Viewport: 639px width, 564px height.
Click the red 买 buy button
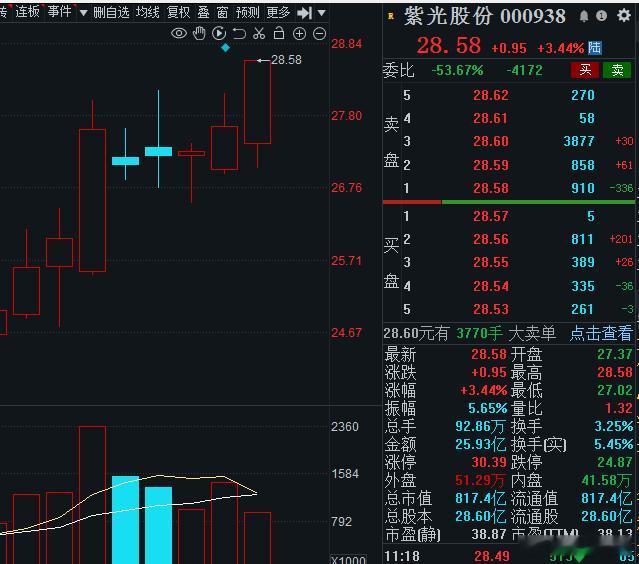pos(585,70)
